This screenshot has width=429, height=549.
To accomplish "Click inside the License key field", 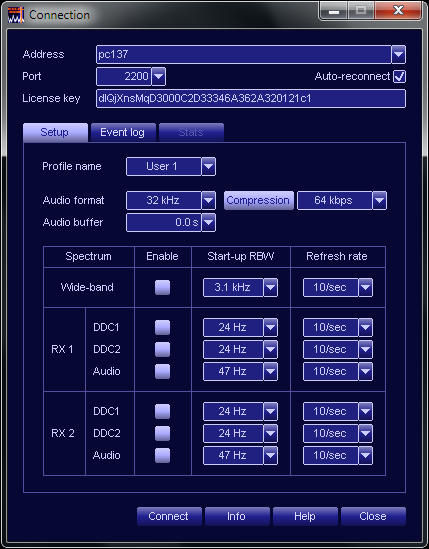I will tap(251, 98).
